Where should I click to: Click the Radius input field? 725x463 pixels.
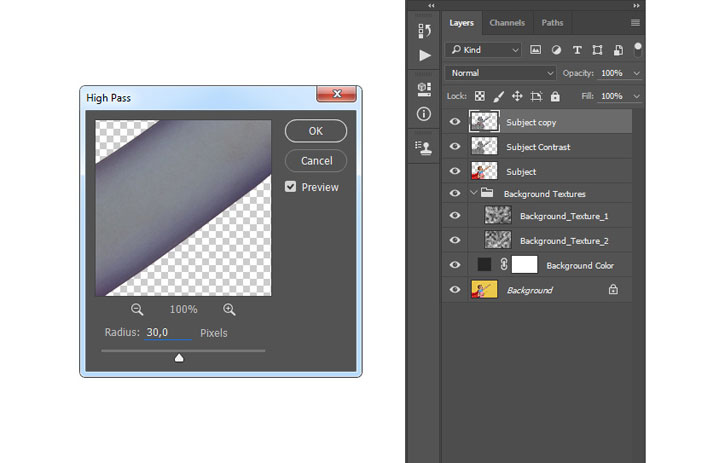[168, 333]
